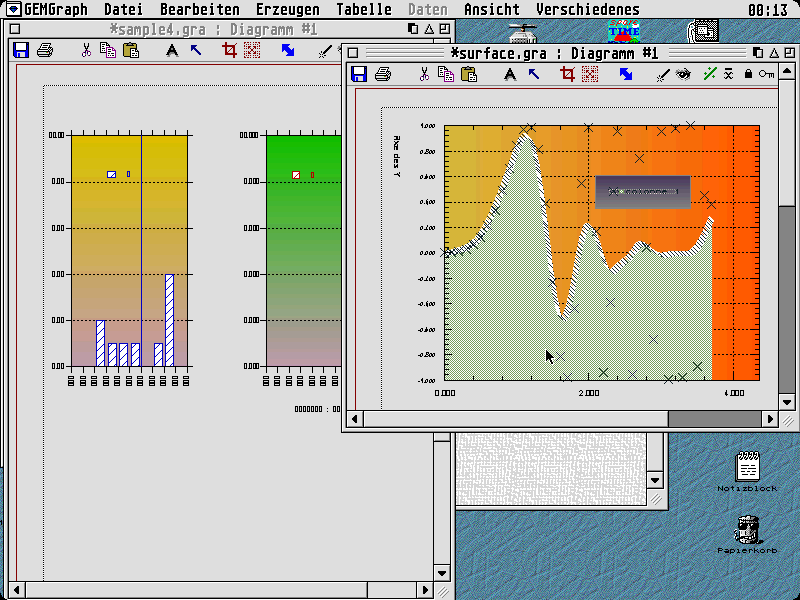Click the save disk icon in surface.gra window
The image size is (800, 600).
[x=359, y=74]
